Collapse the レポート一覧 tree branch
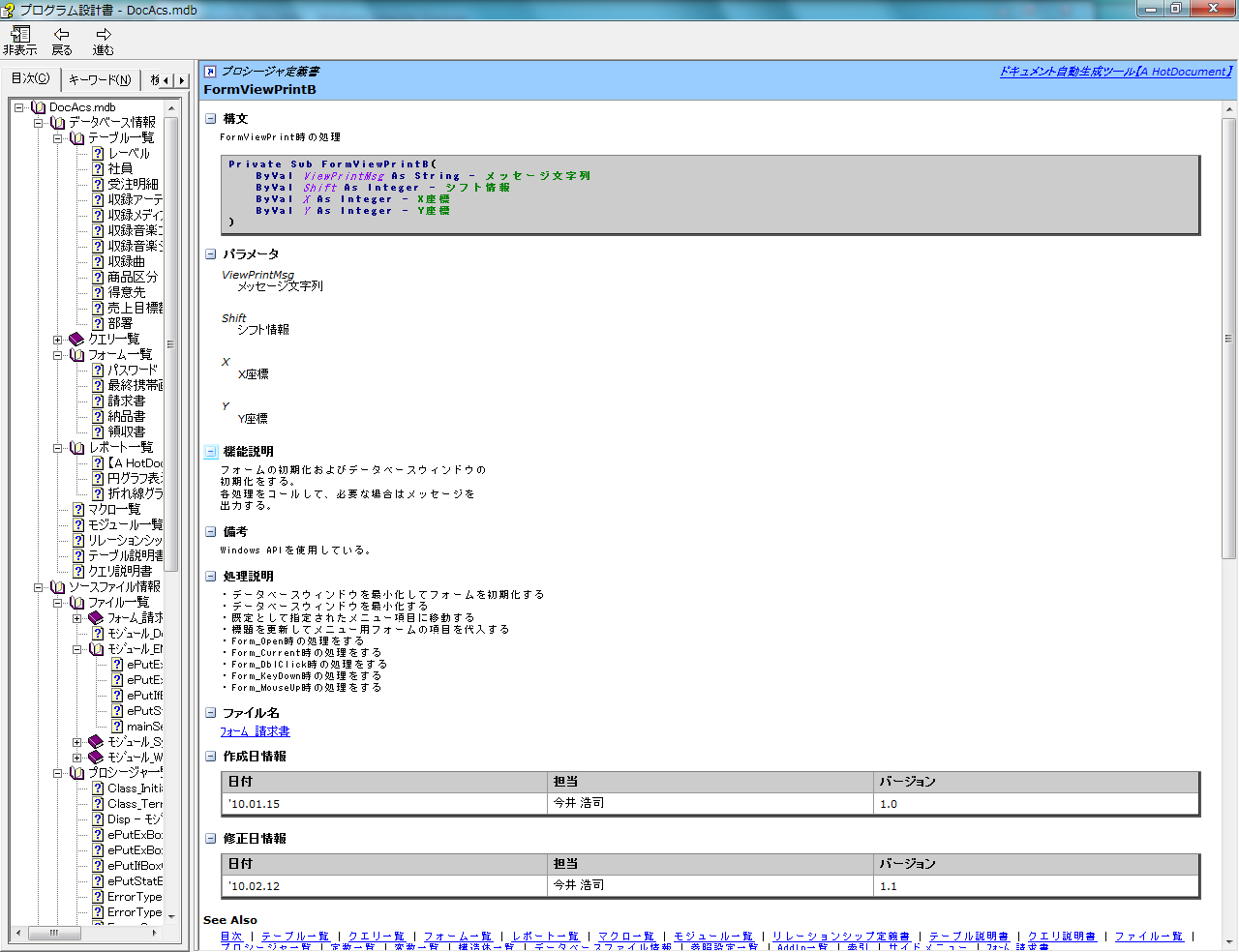The height and width of the screenshot is (952, 1239). [x=57, y=448]
